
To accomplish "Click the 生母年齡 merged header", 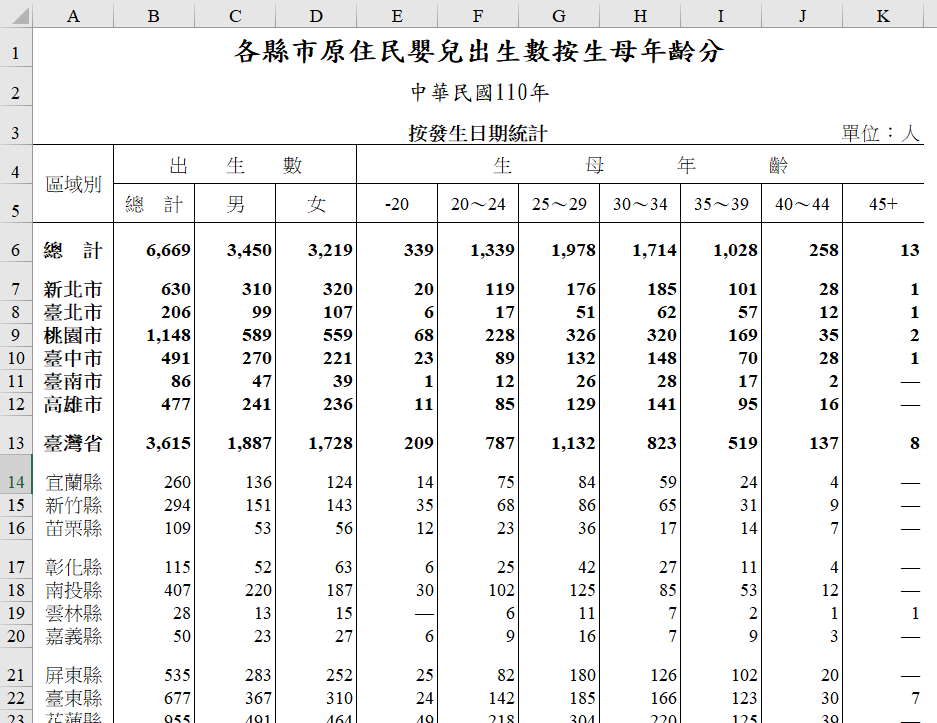I will click(x=640, y=165).
